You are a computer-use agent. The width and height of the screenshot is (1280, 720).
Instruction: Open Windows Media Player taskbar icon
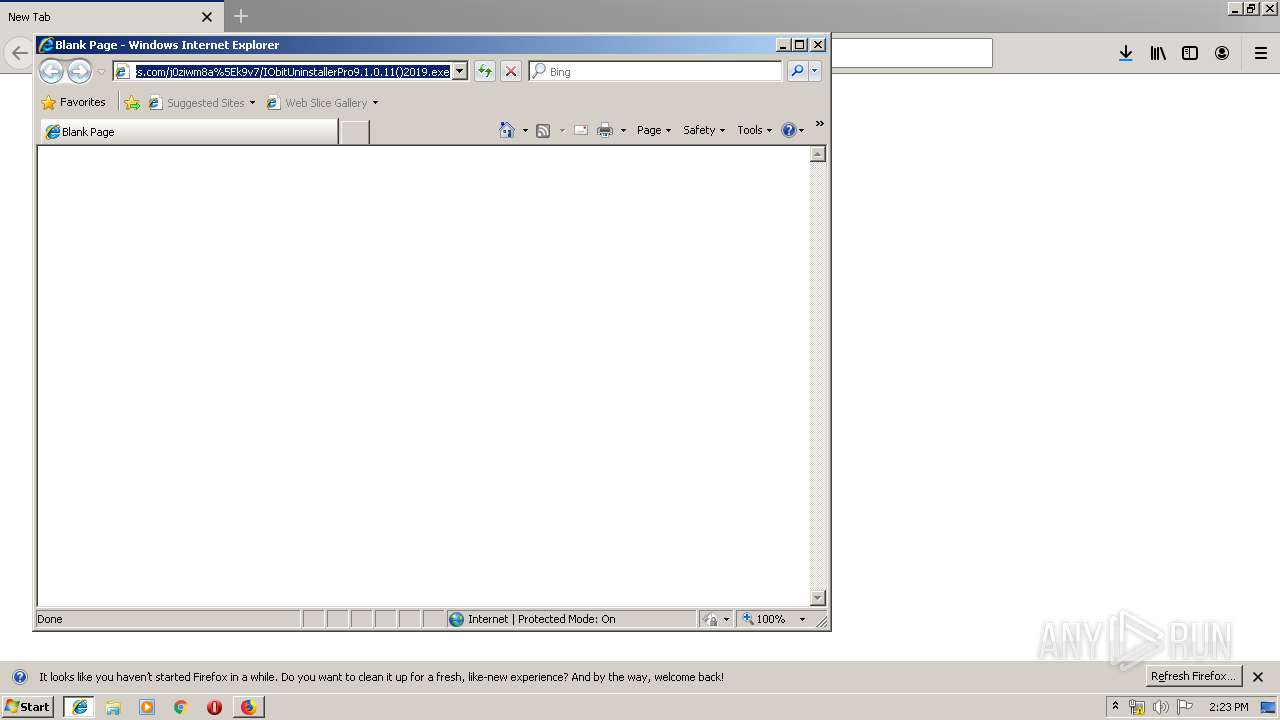(x=147, y=707)
